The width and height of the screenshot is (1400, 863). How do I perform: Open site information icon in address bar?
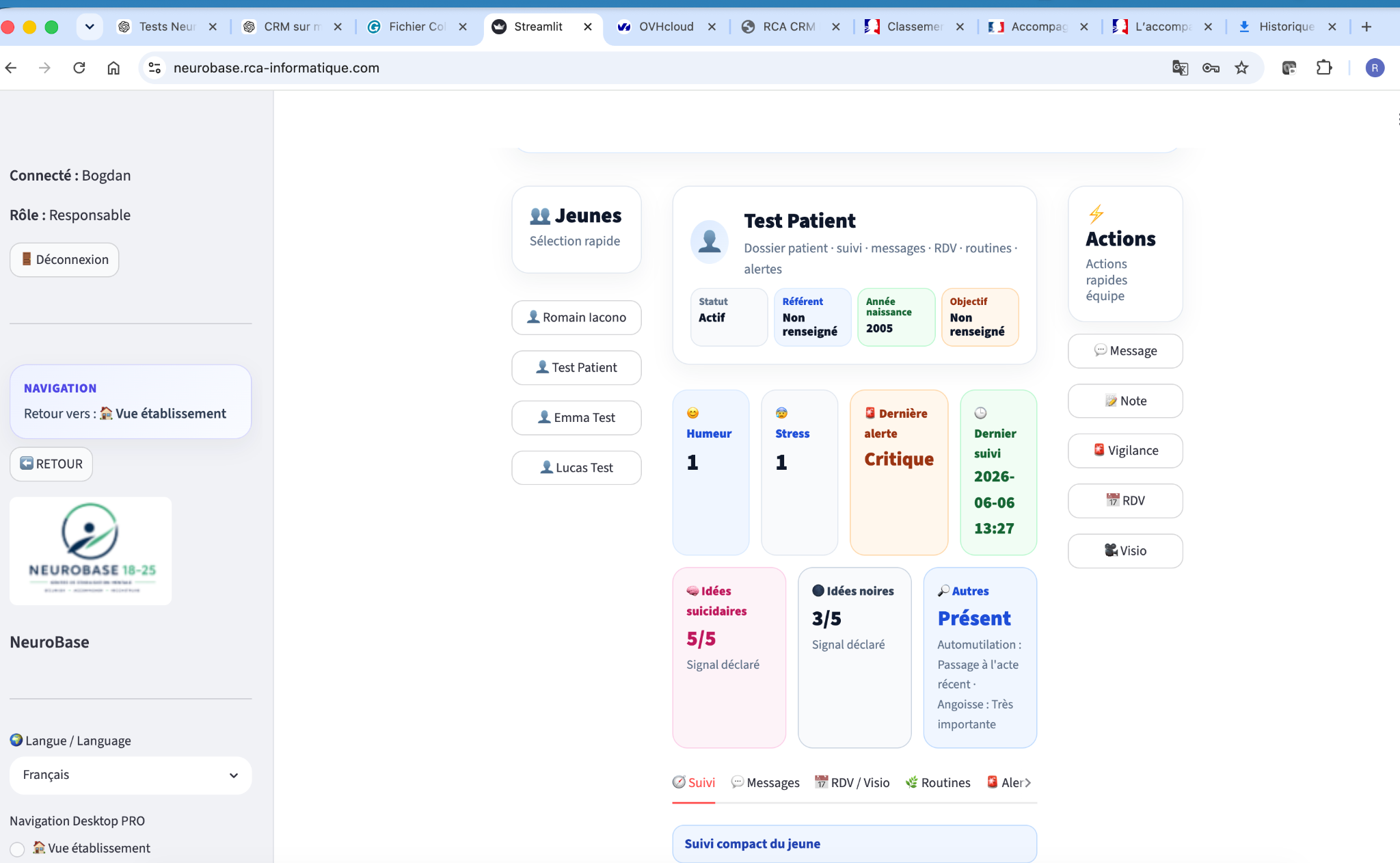click(x=155, y=68)
